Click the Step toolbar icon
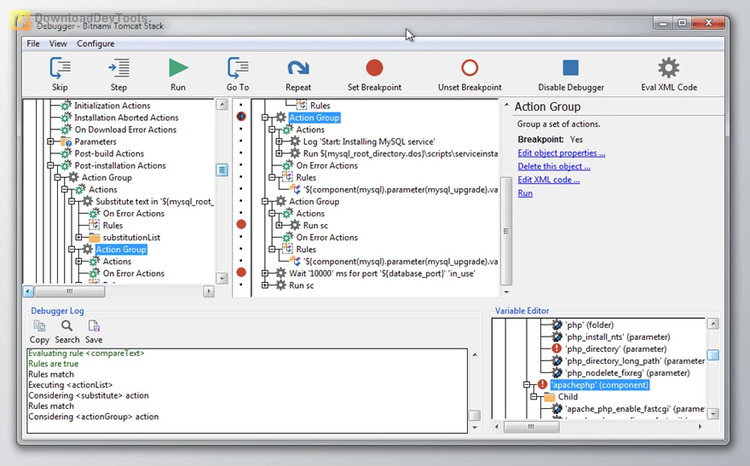Screen dimensions: 750x466 pos(119,68)
